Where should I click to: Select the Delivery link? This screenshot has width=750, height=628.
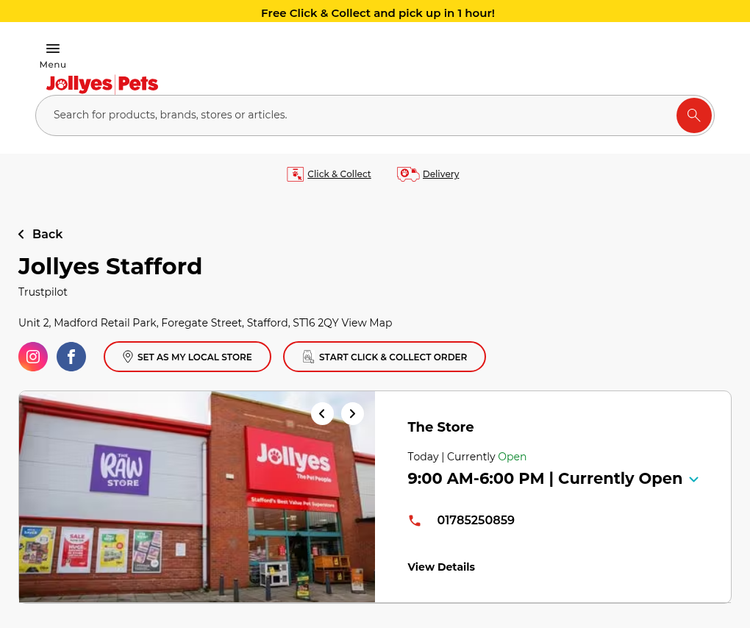tap(441, 174)
